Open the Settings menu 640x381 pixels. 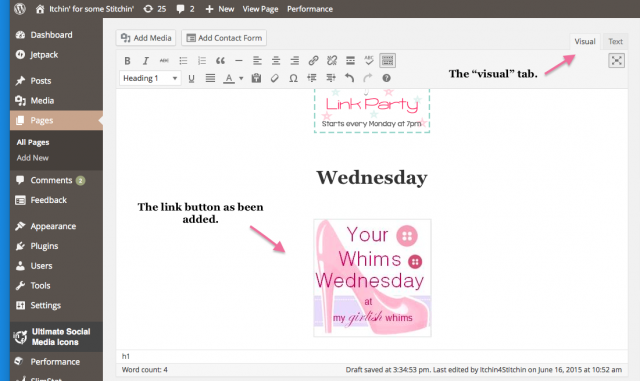(x=56, y=305)
